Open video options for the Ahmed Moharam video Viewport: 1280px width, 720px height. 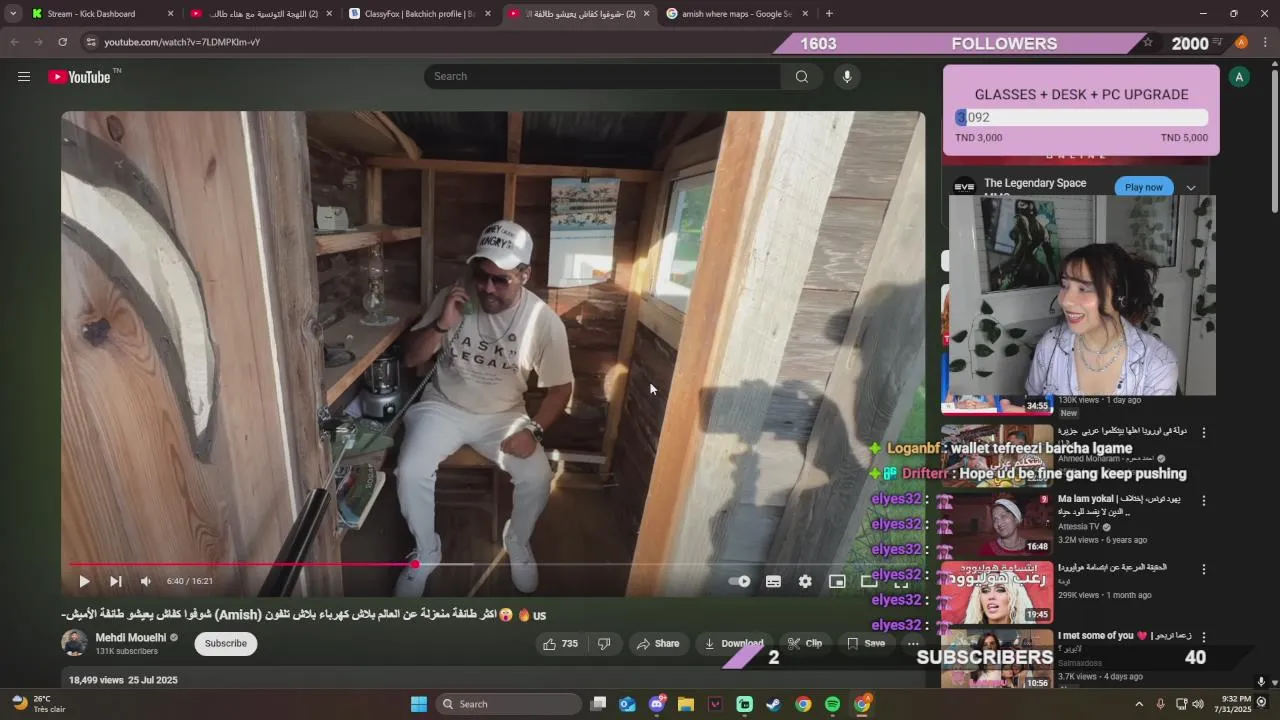[x=1204, y=433]
